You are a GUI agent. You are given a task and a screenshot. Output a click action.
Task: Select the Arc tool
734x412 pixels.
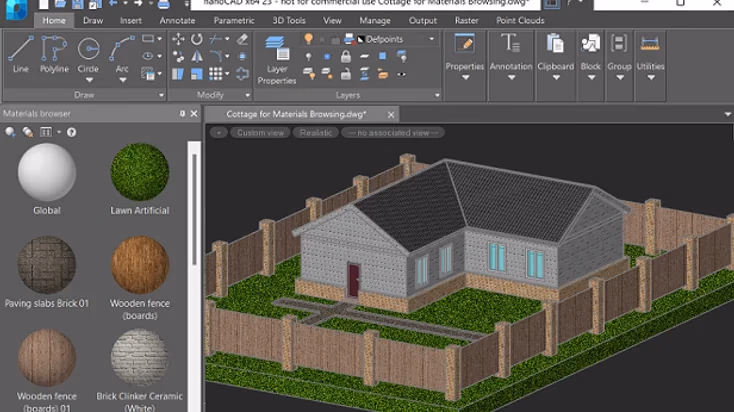coord(122,54)
